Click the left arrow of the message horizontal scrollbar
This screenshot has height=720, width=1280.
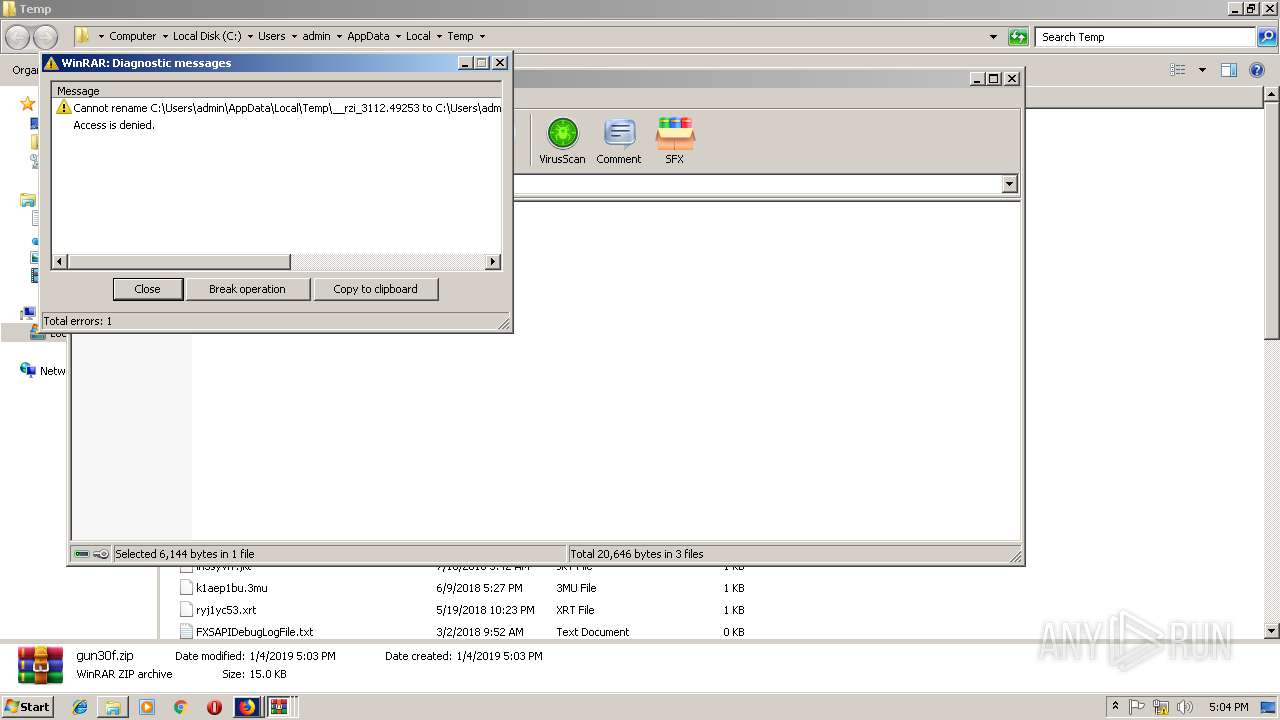(x=60, y=262)
